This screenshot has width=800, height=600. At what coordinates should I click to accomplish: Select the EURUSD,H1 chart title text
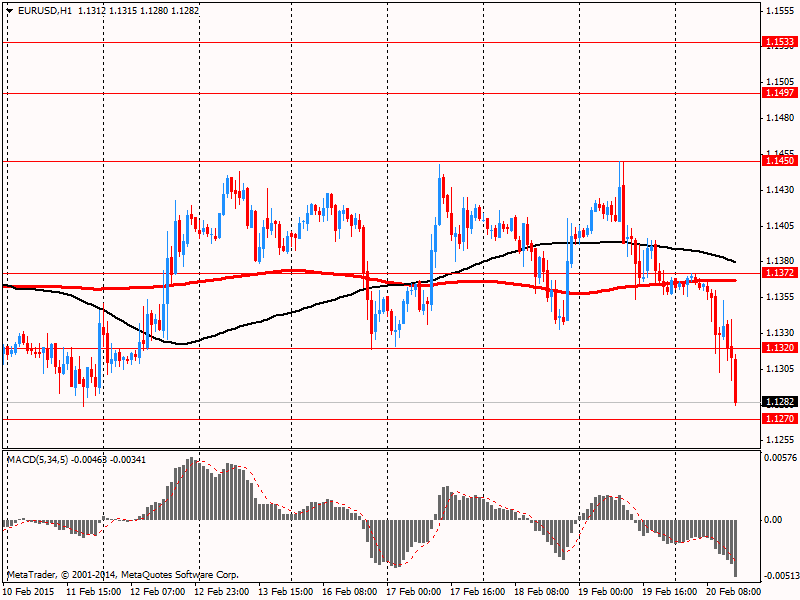click(45, 10)
